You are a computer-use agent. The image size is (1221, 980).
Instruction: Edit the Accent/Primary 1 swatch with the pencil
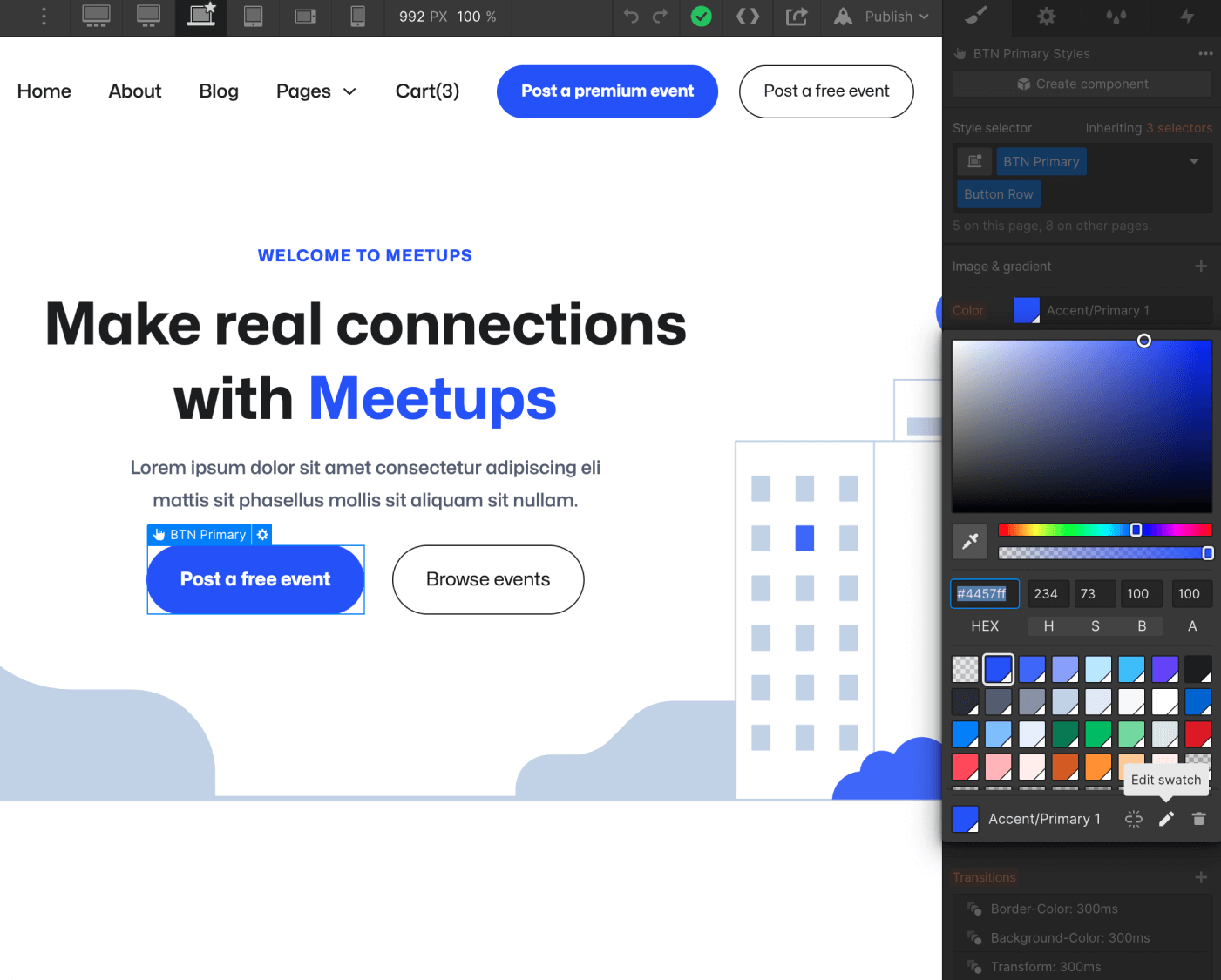click(x=1166, y=819)
